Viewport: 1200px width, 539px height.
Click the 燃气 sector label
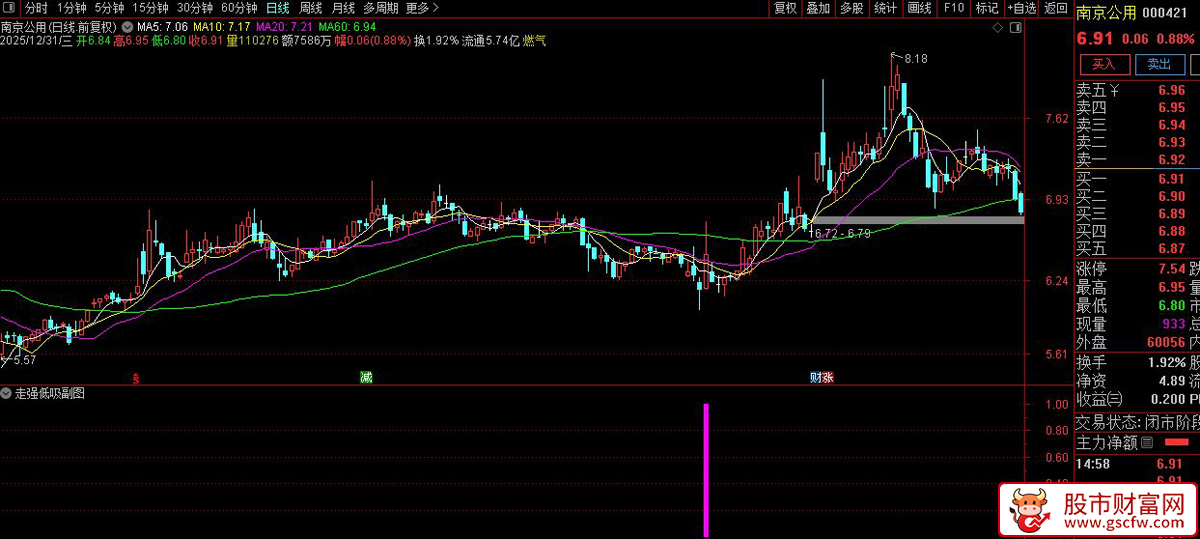click(x=535, y=41)
